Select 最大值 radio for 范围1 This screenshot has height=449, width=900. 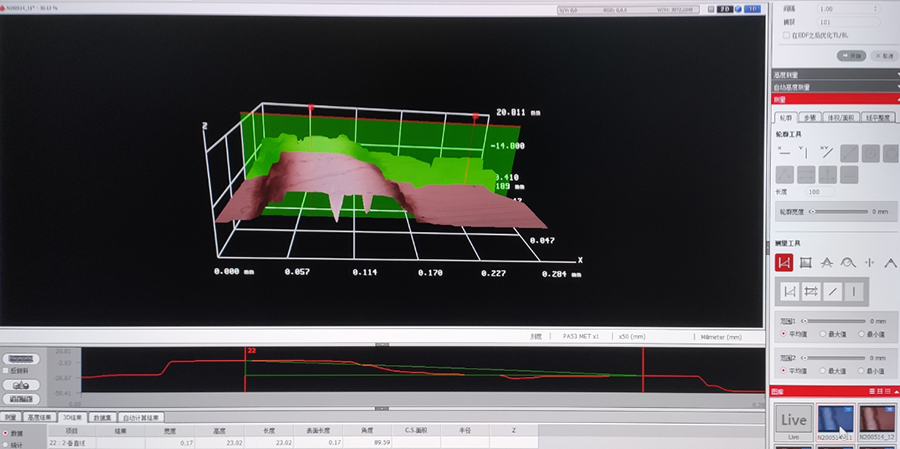pos(822,333)
